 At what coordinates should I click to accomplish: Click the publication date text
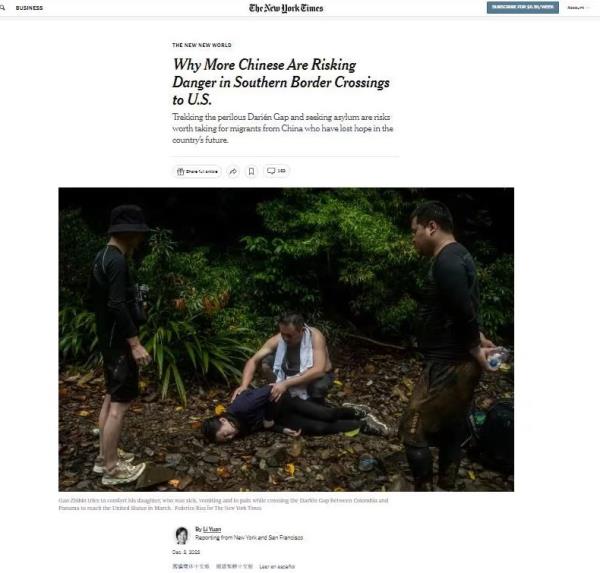point(186,552)
